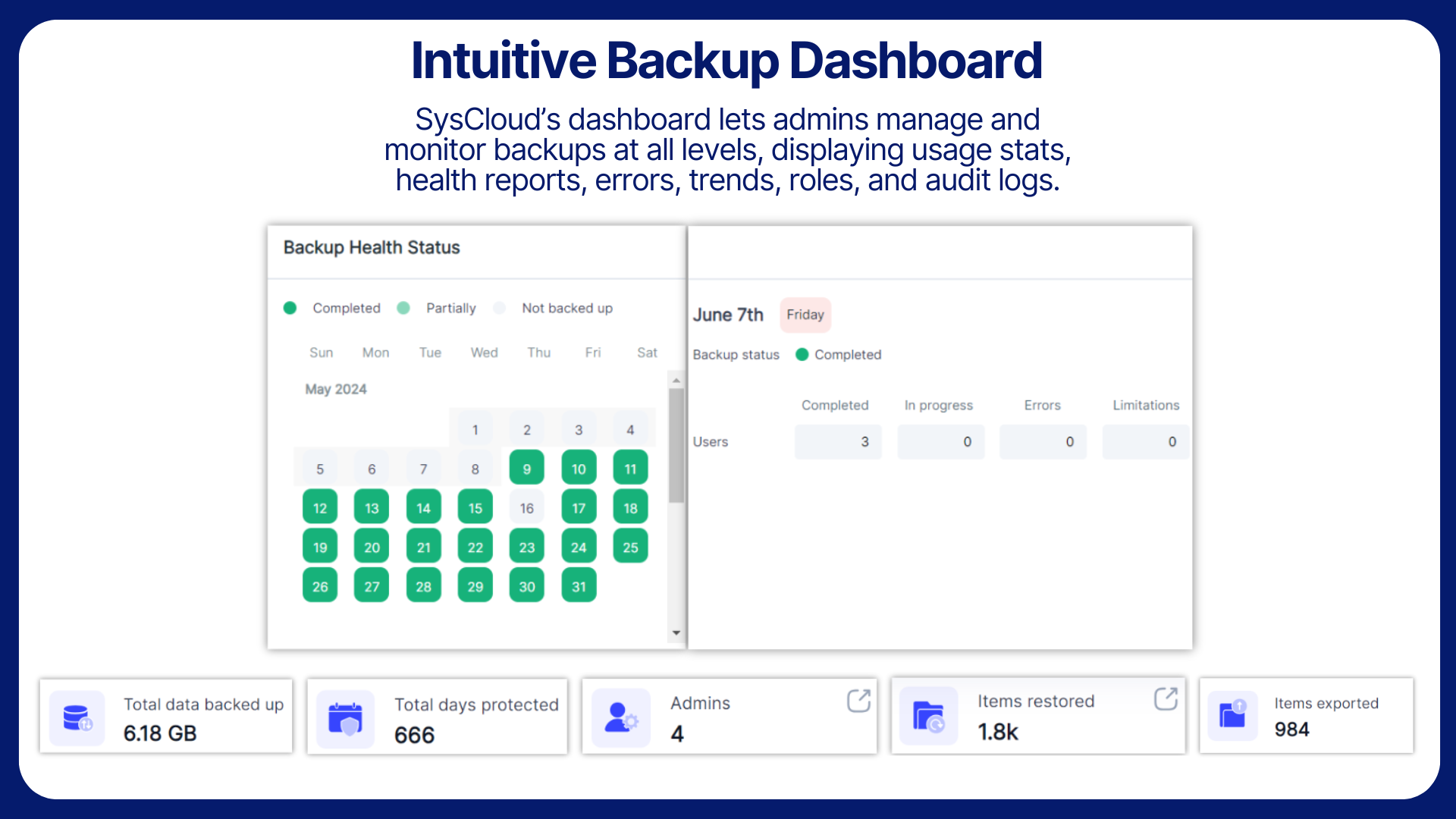Open the Admins external link icon
Screen dimensions: 1456x819
point(858,701)
